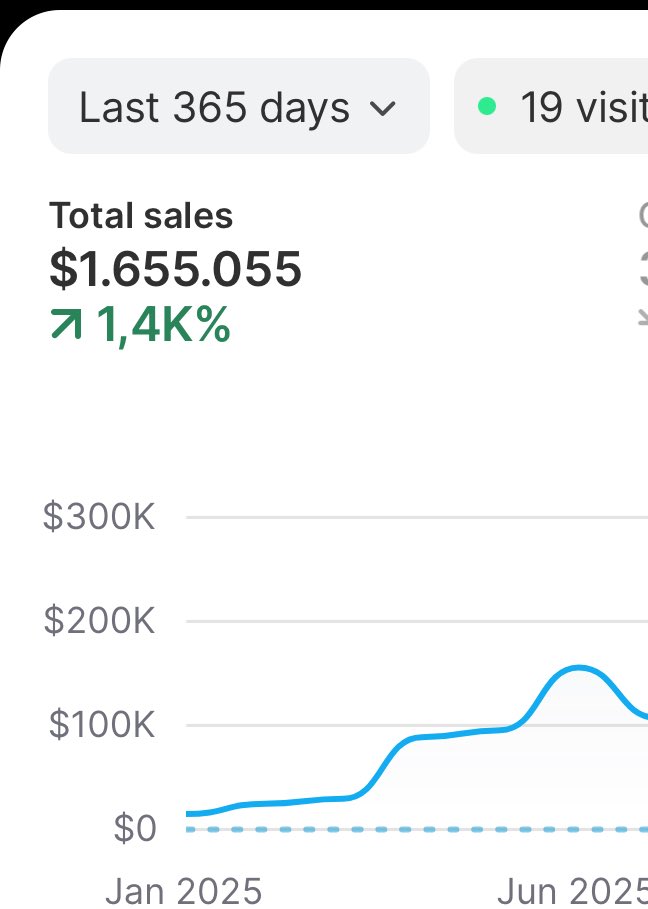Click the dashed comparison period line

(417, 830)
